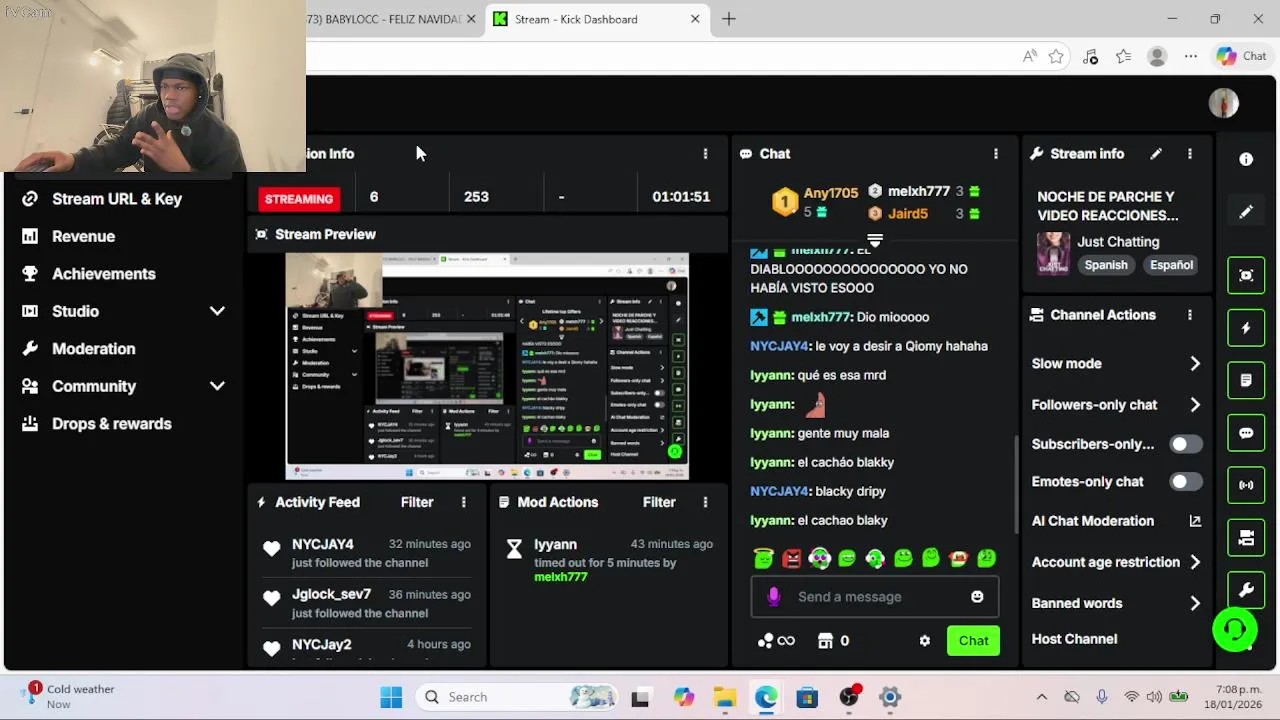Expand the Community sidebar section
Viewport: 1280px width, 720px height.
[x=217, y=386]
